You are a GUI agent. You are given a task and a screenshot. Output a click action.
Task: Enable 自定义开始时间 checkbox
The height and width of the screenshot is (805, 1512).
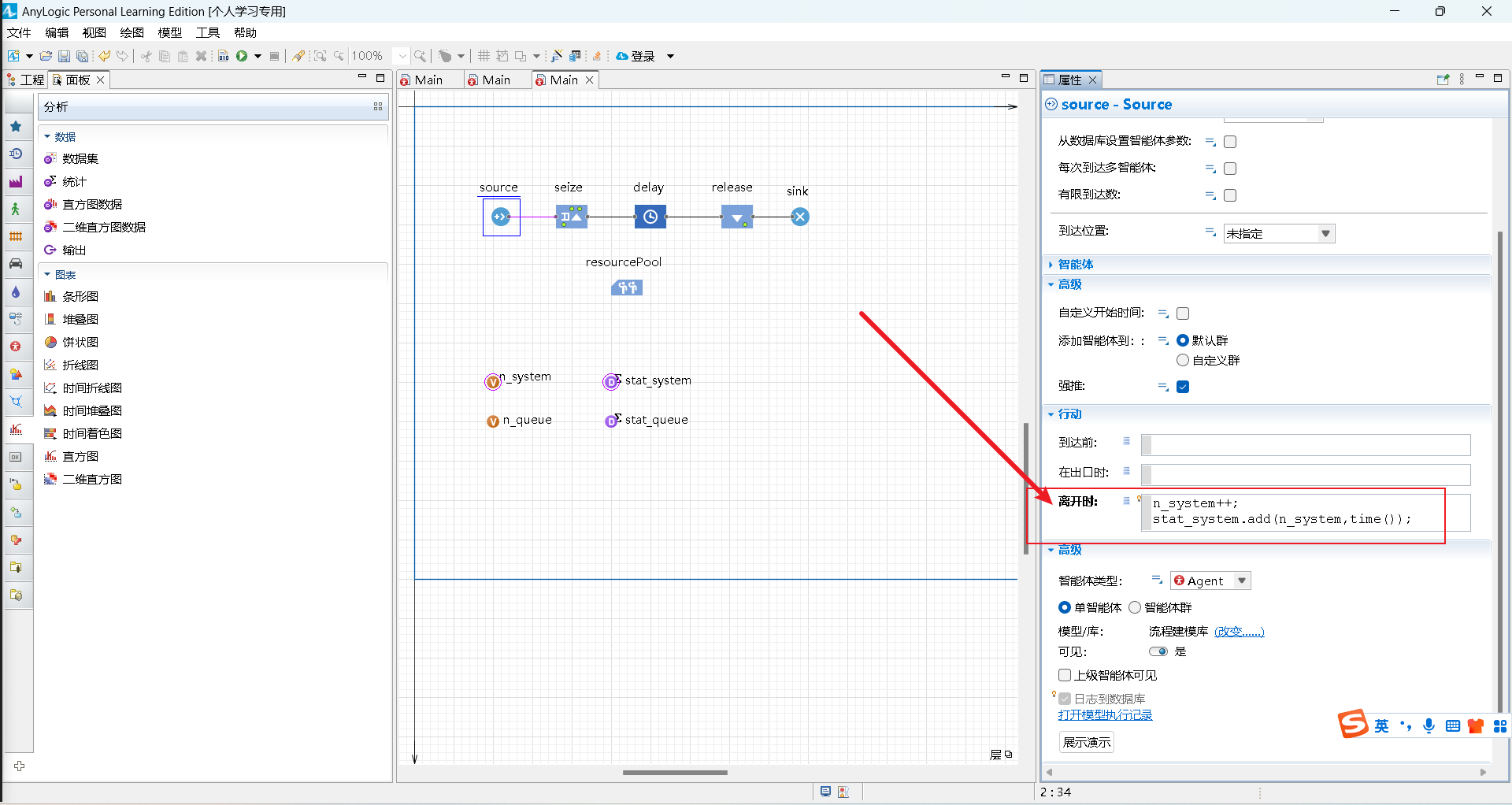pyautogui.click(x=1183, y=313)
